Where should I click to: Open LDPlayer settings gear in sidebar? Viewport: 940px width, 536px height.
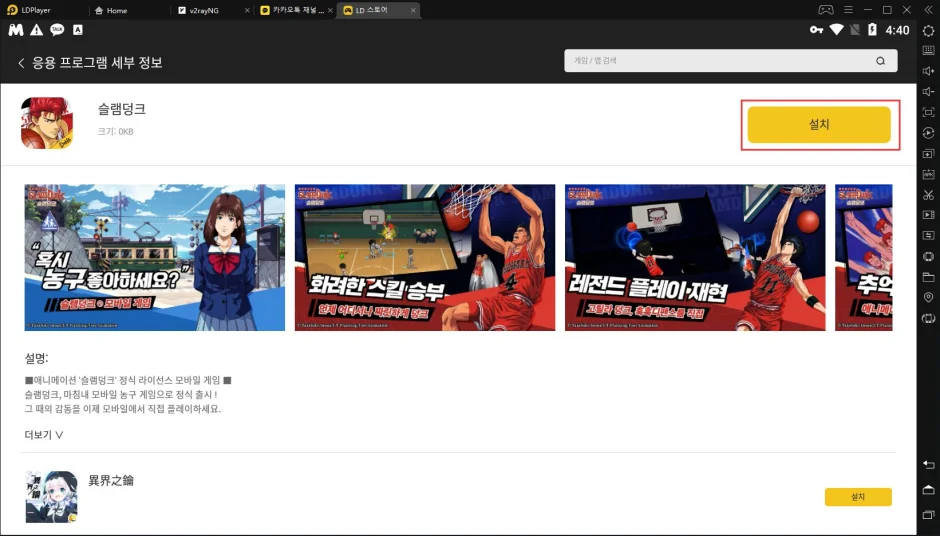pyautogui.click(x=928, y=31)
